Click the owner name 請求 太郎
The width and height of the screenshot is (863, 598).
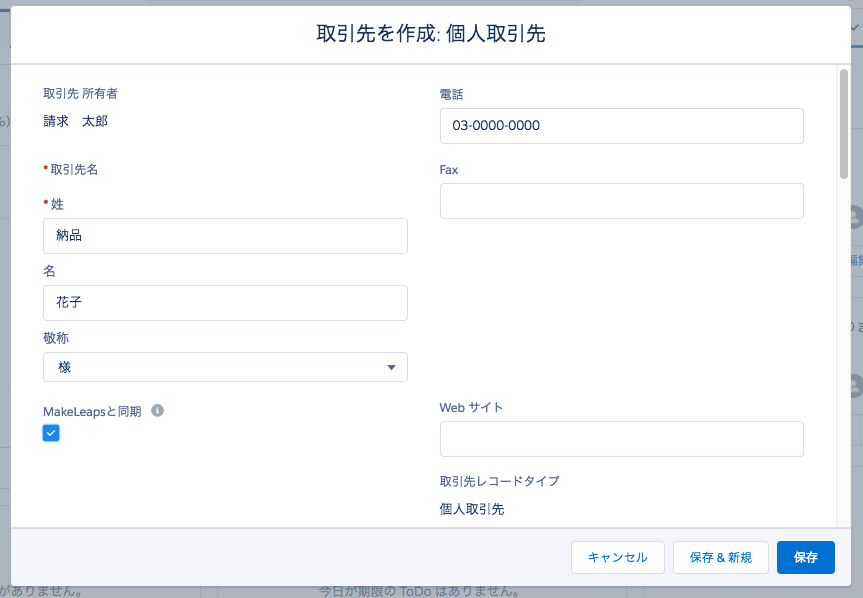70,119
